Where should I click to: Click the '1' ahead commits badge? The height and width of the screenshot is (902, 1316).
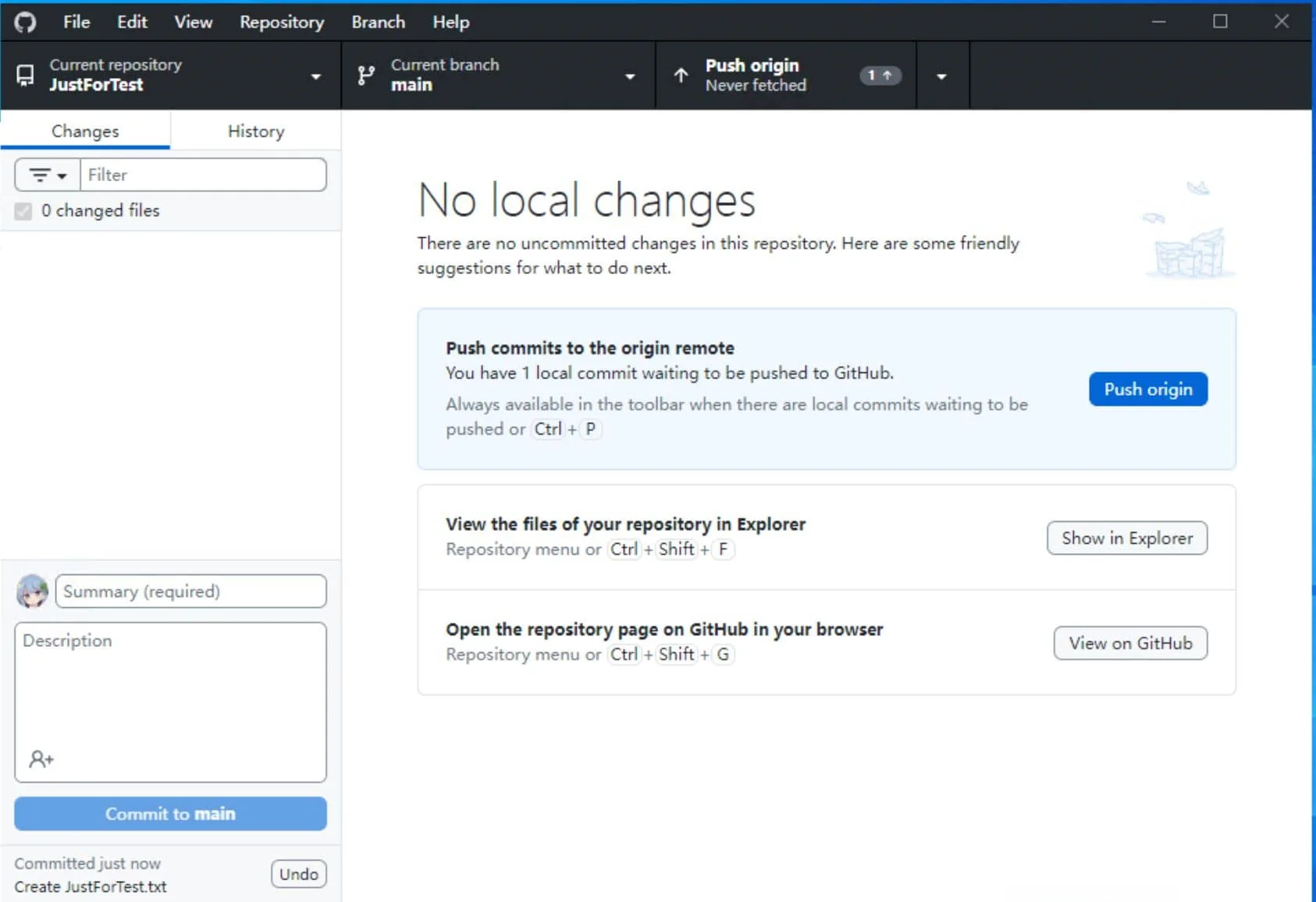880,76
